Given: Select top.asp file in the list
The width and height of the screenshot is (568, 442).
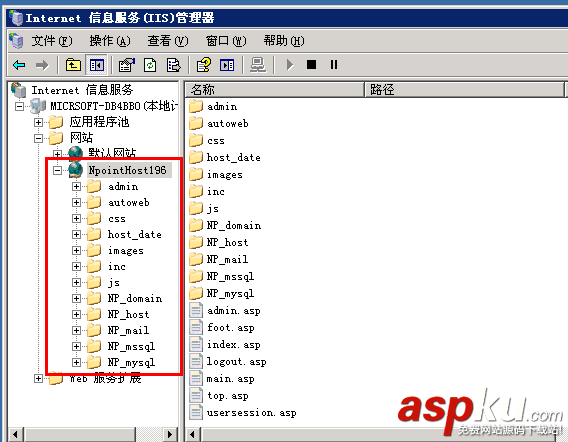Looking at the screenshot, I should point(227,396).
